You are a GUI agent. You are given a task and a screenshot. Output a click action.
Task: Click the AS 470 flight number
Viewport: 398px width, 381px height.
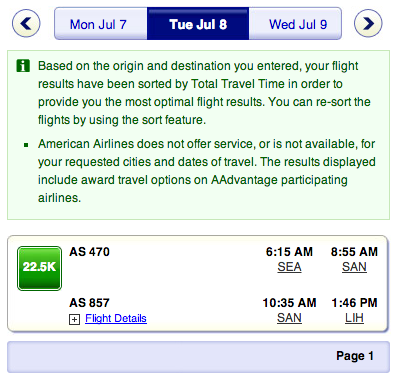[x=89, y=252]
